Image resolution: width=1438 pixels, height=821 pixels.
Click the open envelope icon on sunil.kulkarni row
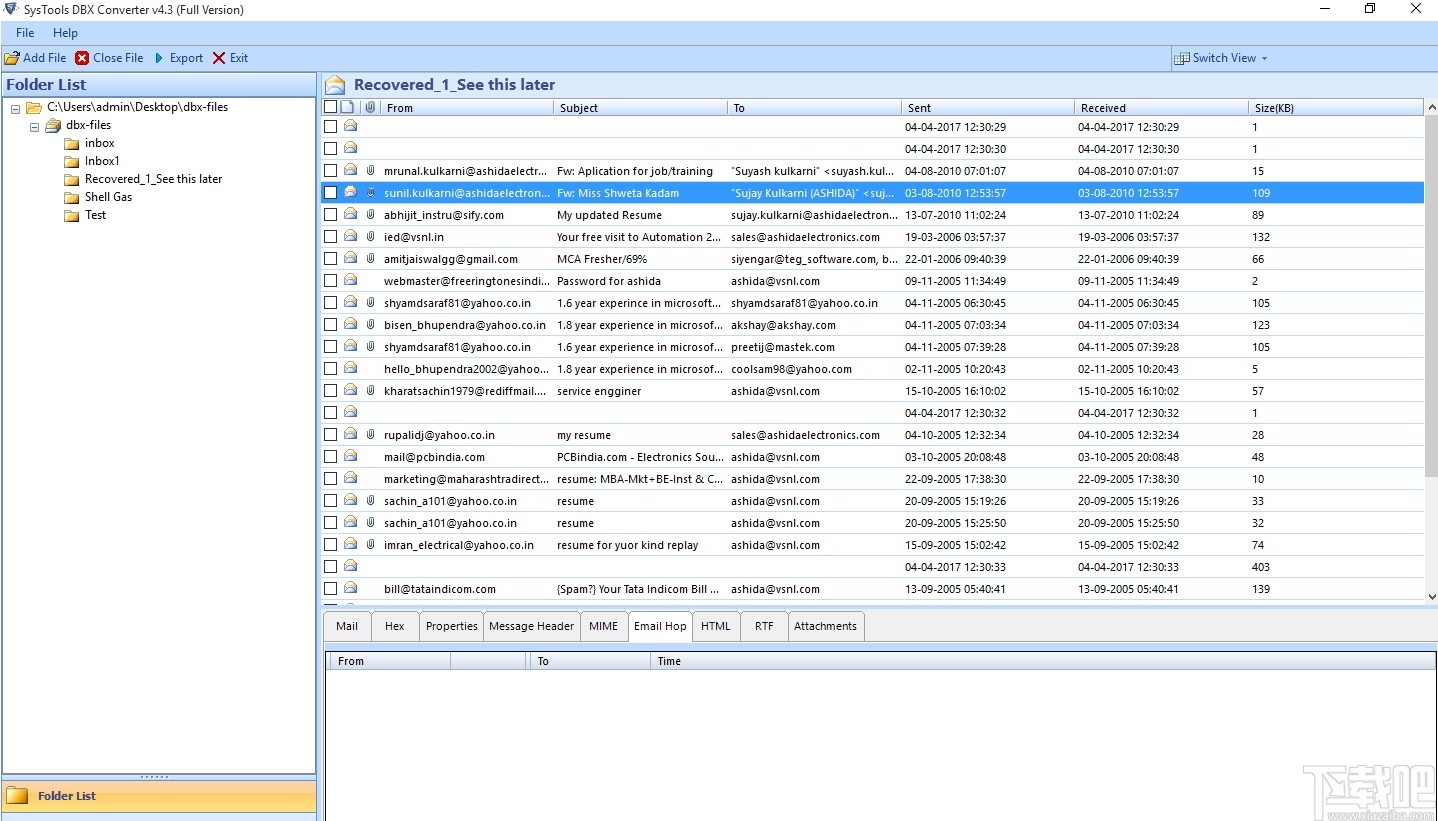pyautogui.click(x=349, y=192)
